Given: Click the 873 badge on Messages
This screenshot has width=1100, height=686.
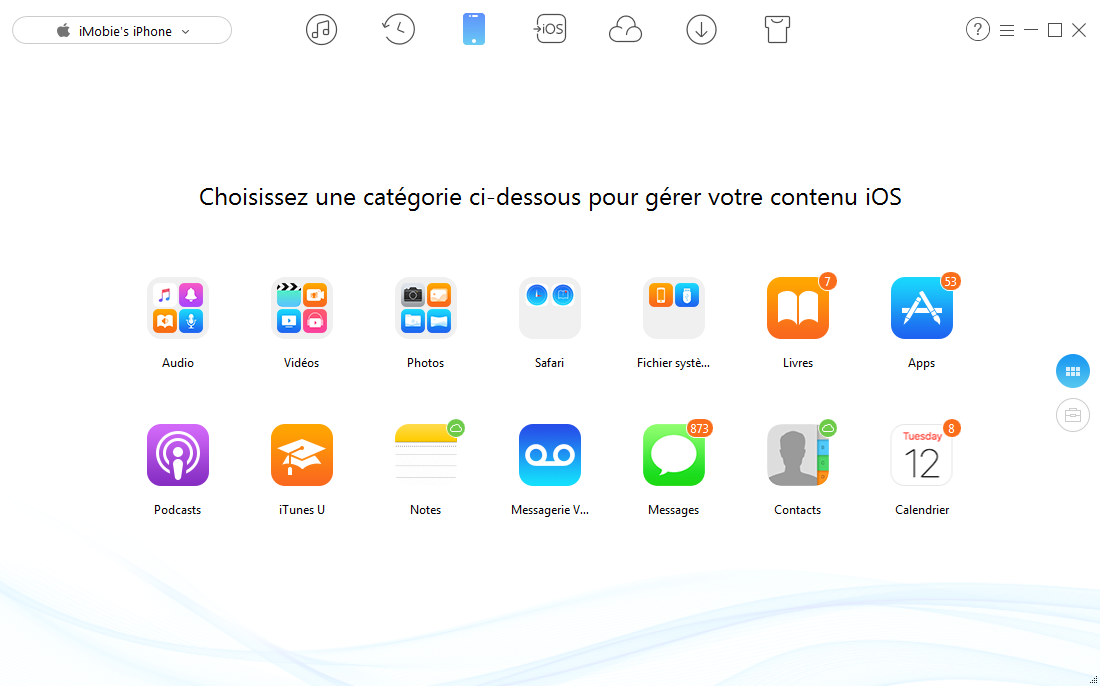Looking at the screenshot, I should click(699, 429).
